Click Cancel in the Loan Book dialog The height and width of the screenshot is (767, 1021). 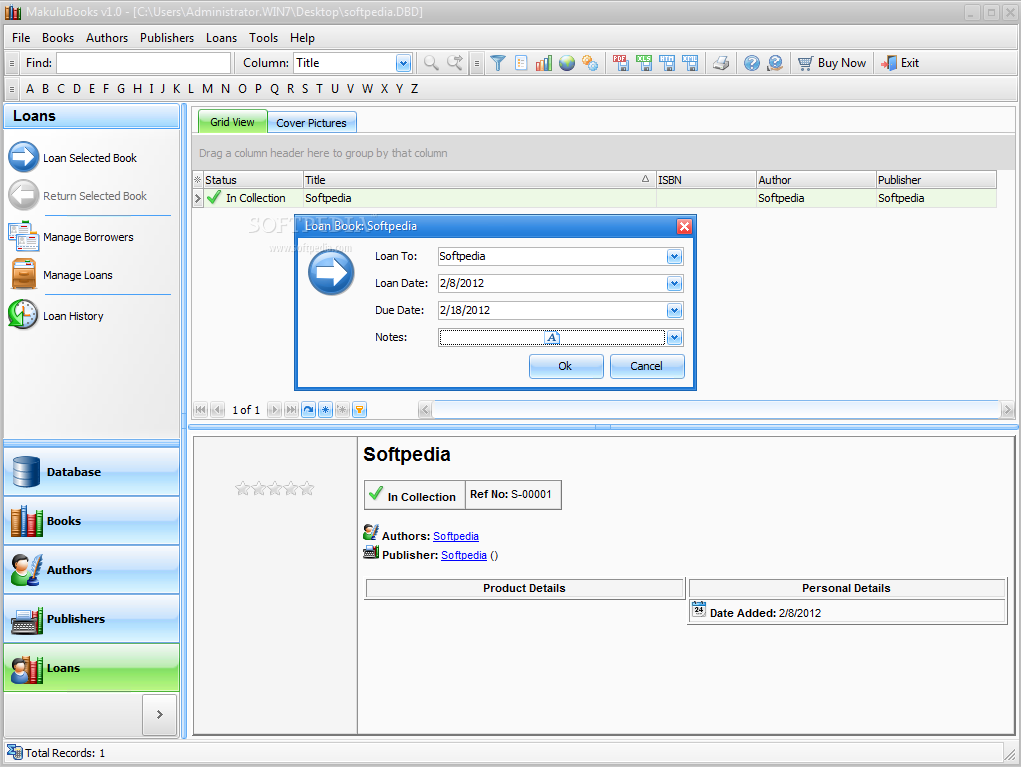[x=647, y=366]
